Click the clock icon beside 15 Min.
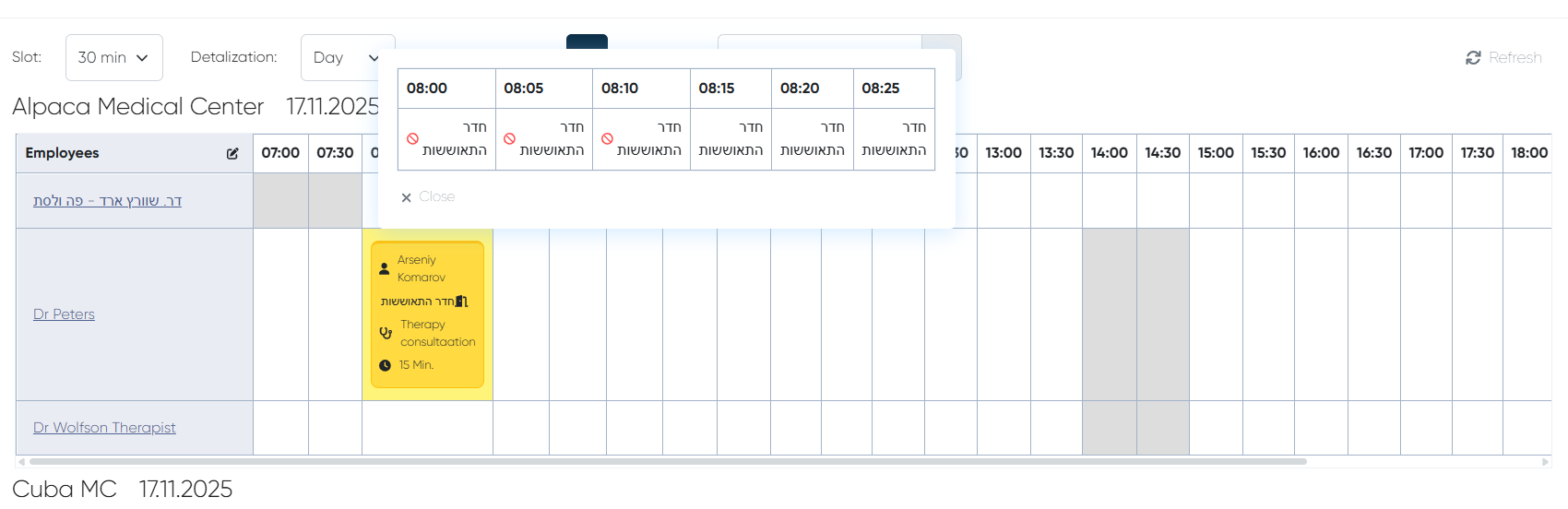 click(386, 365)
